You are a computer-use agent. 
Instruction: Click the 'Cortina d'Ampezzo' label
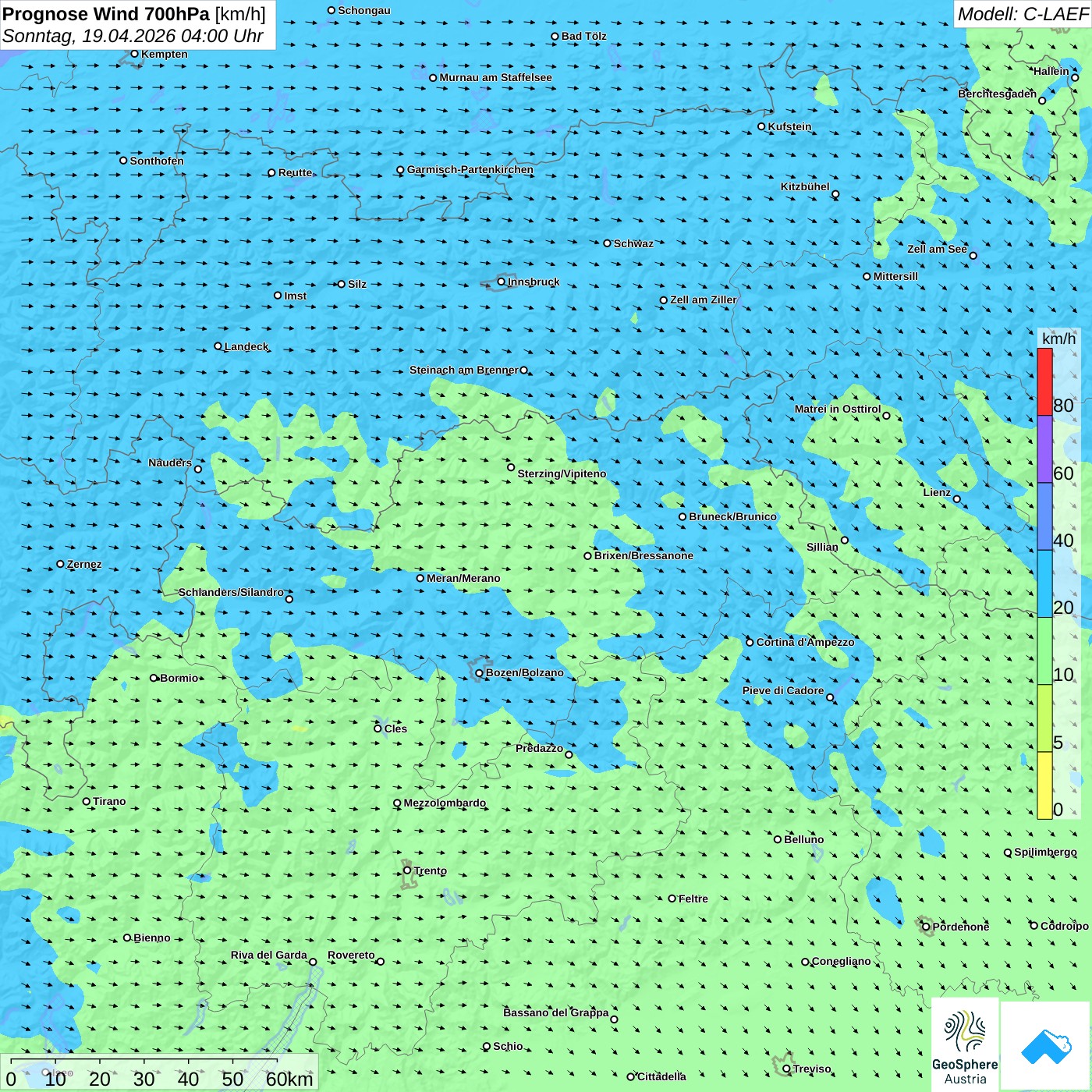pos(805,642)
